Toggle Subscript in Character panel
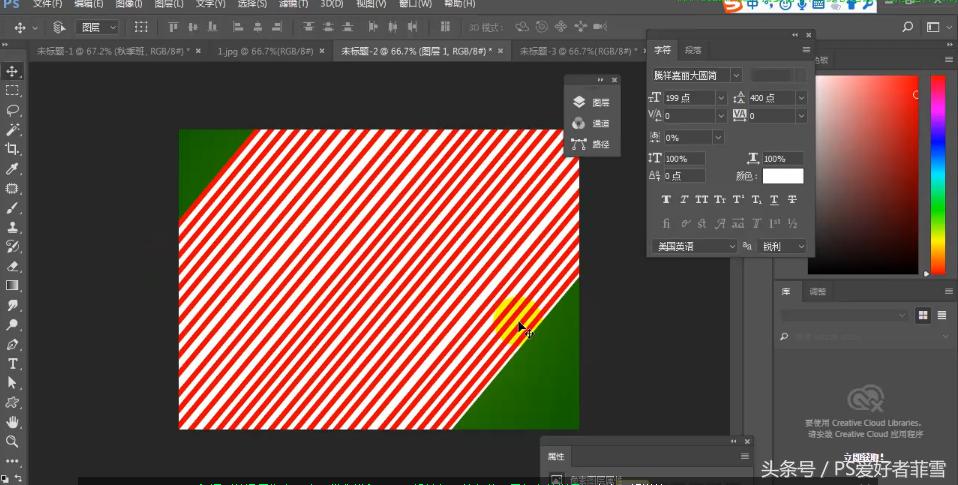The image size is (958, 485). (756, 200)
